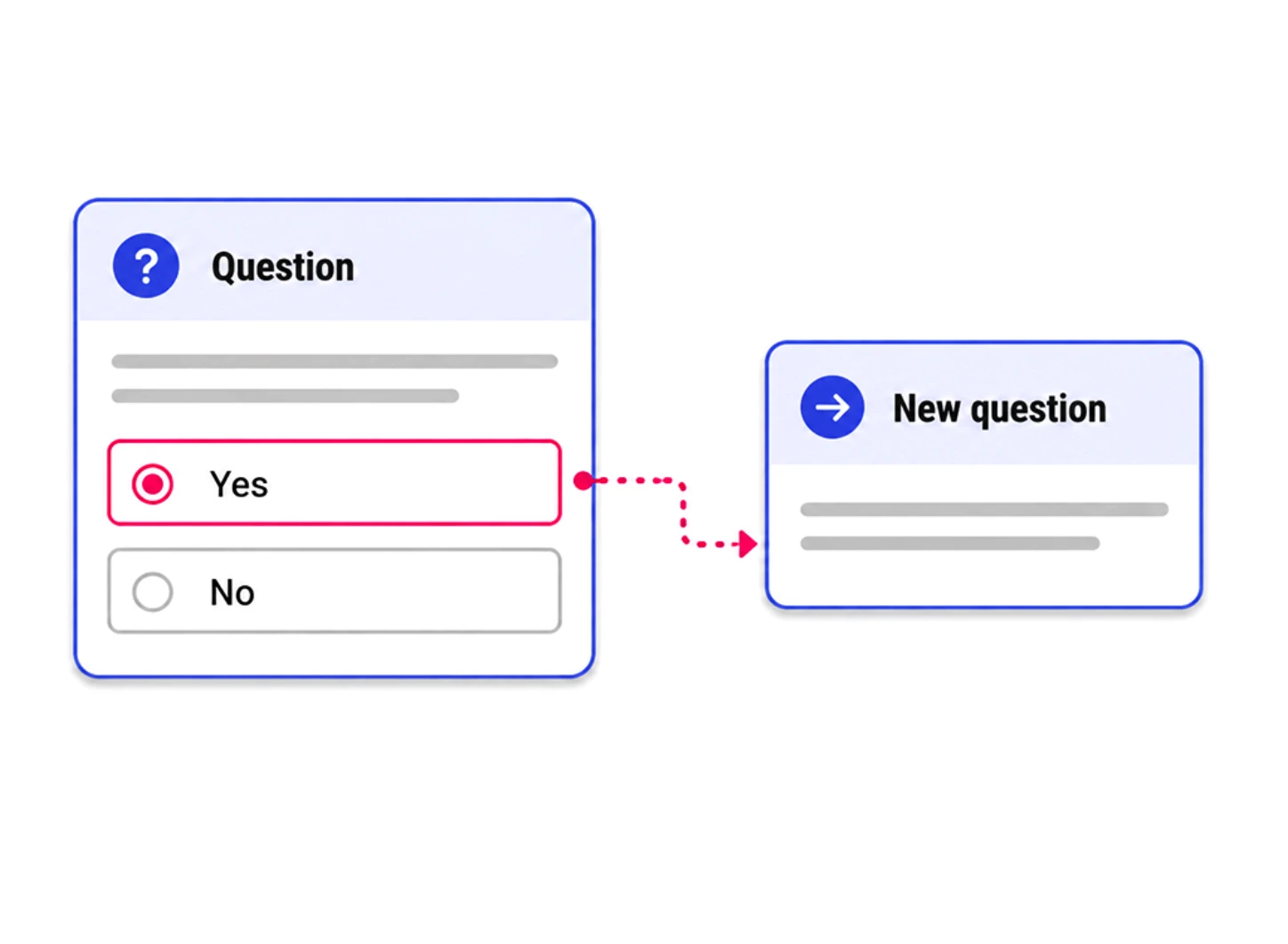Click the long gray placeholder line under Question
Image resolution: width=1288 pixels, height=944 pixels.
pos(334,361)
